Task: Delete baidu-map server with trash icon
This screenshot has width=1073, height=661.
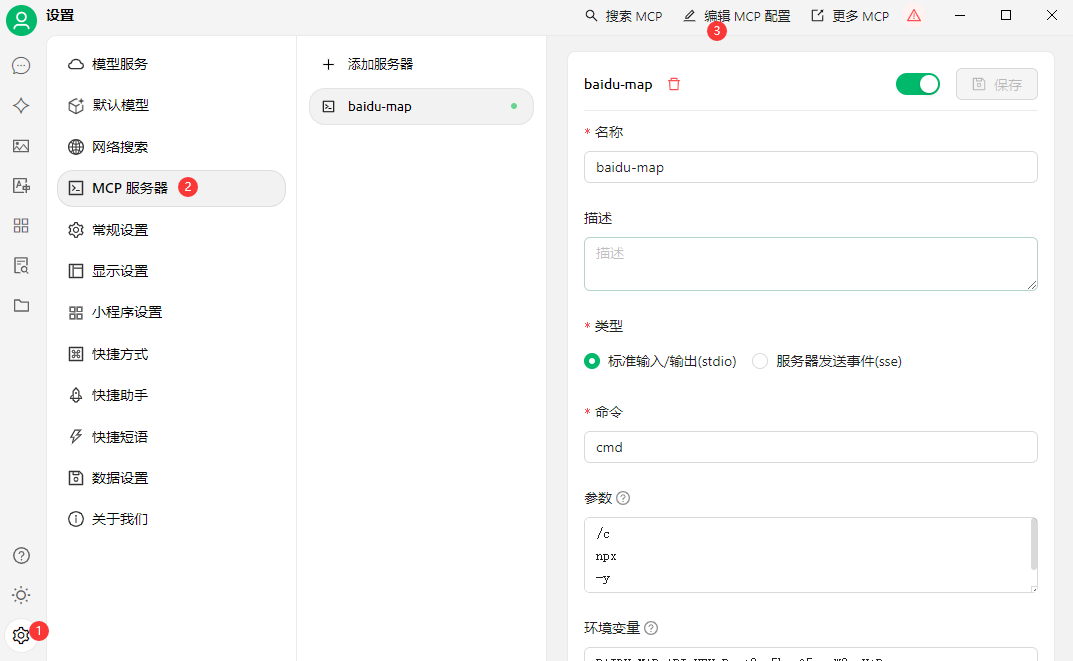Action: coord(674,84)
